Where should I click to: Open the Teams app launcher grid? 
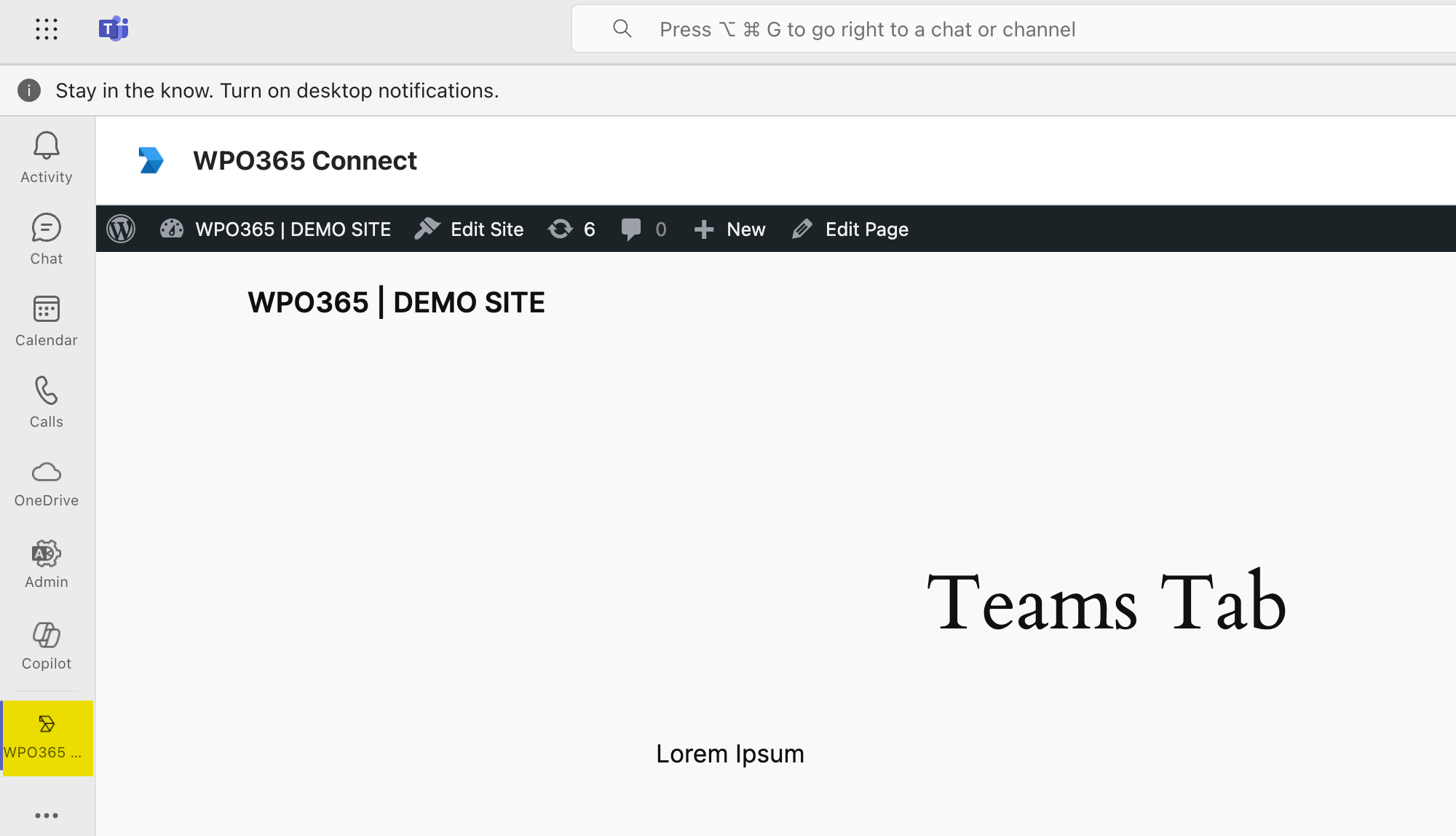tap(46, 29)
